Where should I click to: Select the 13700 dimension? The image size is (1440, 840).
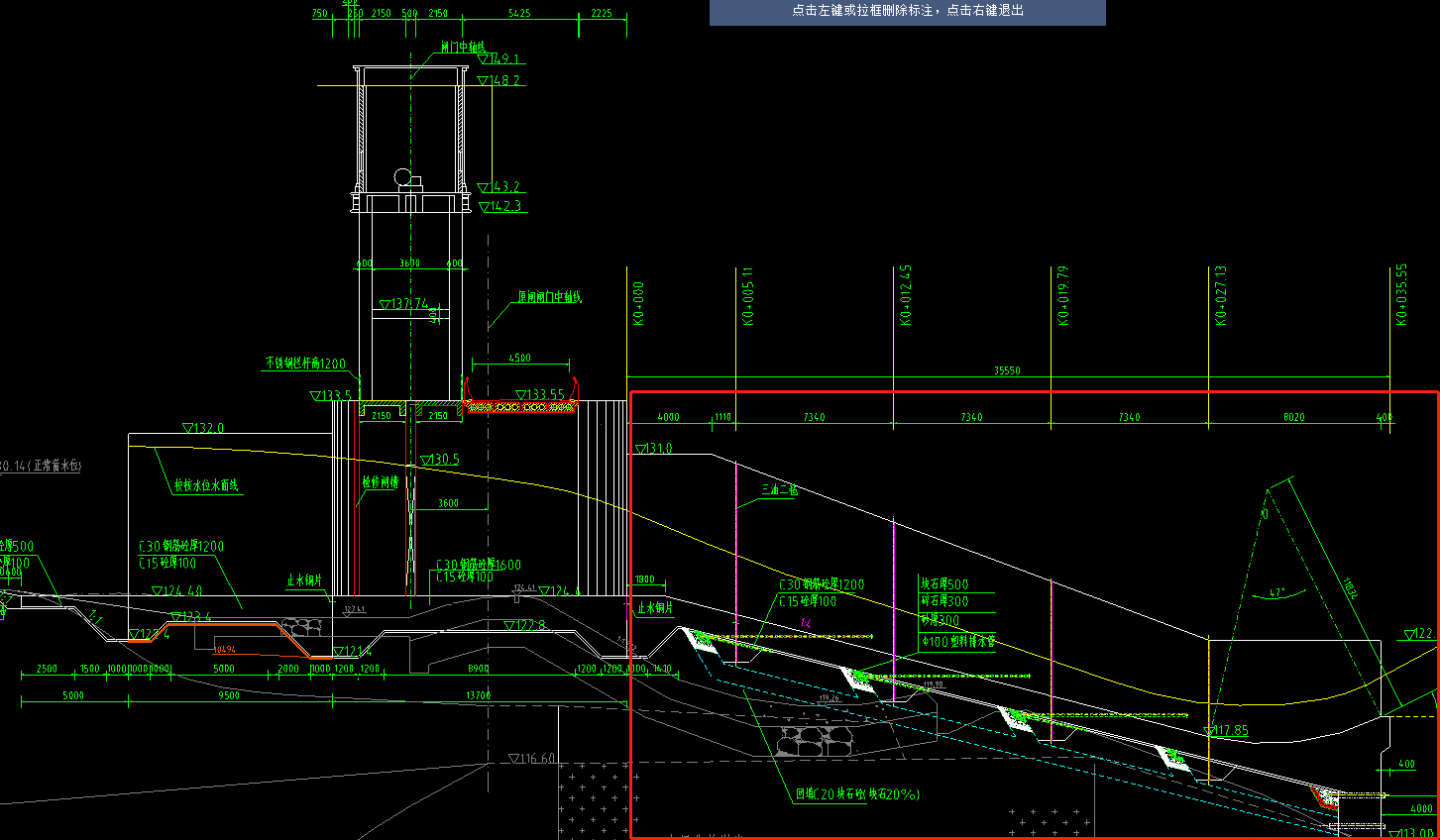tap(479, 696)
